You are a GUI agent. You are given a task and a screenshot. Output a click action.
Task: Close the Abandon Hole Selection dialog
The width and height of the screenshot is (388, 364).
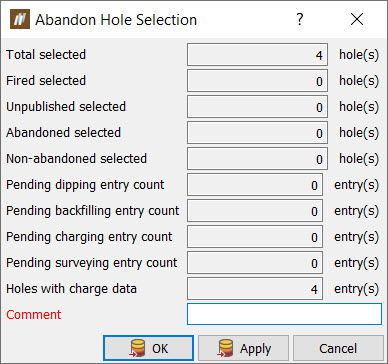pyautogui.click(x=357, y=20)
